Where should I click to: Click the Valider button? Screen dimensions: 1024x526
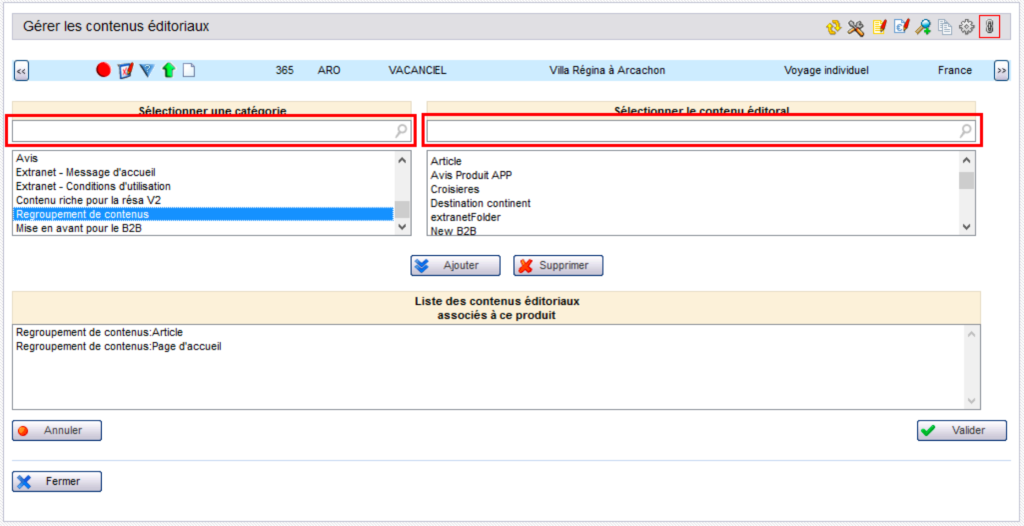click(x=961, y=430)
